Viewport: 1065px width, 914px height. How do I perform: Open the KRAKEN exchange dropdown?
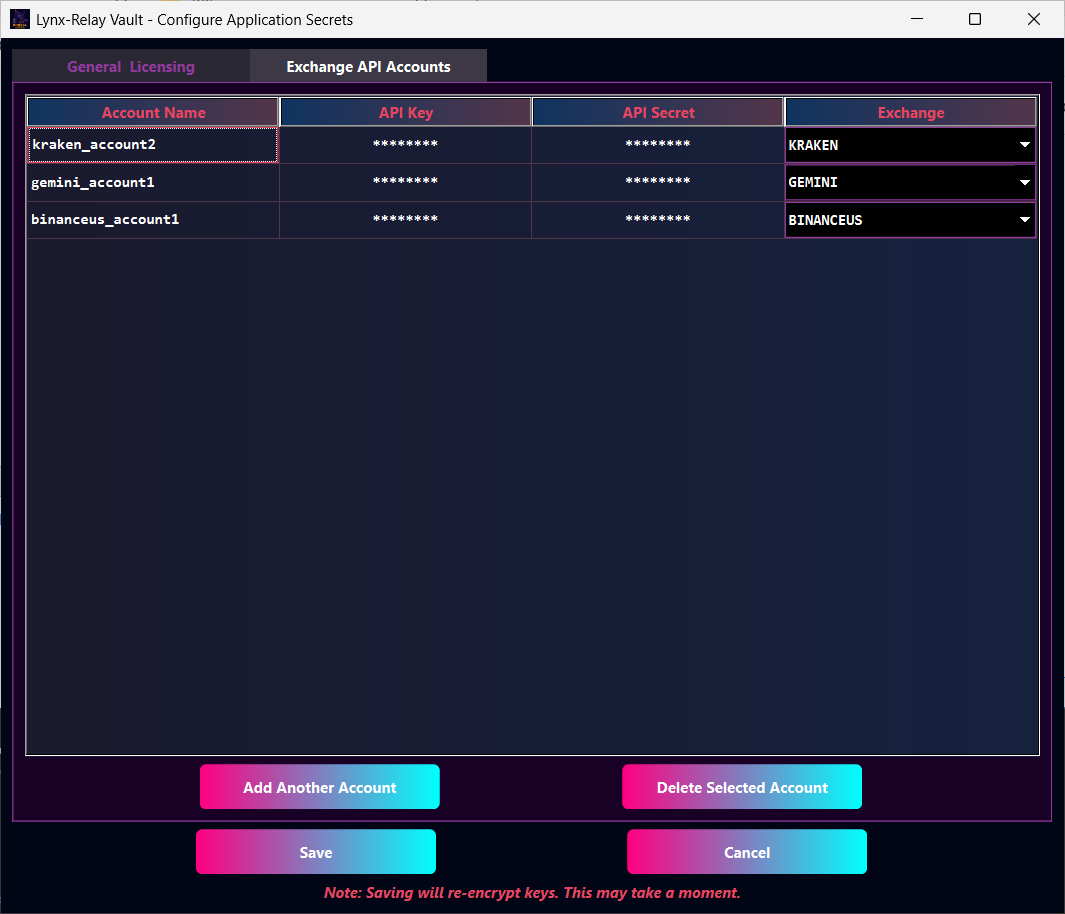1024,145
